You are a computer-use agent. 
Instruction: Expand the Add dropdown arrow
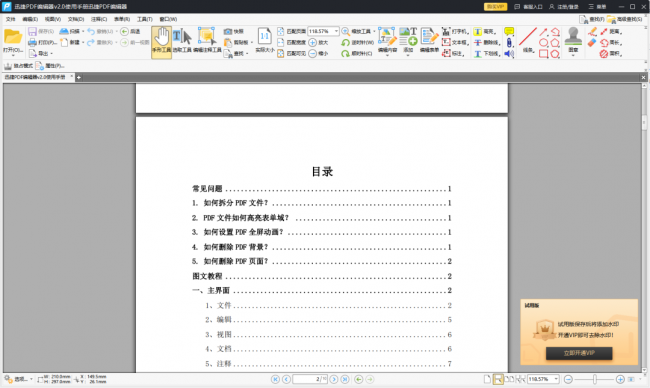point(408,56)
